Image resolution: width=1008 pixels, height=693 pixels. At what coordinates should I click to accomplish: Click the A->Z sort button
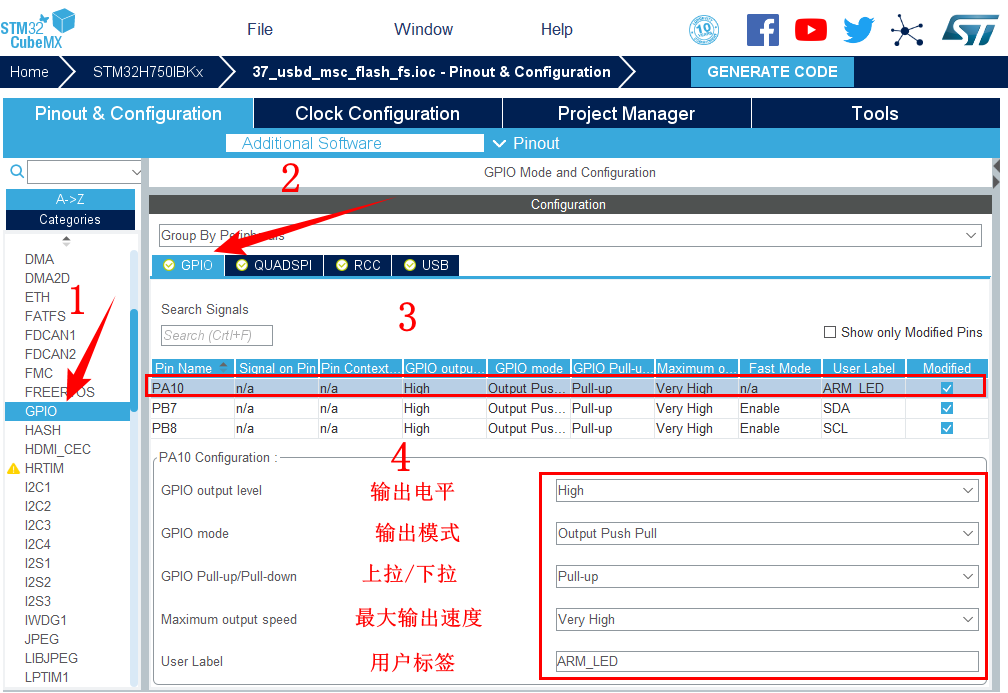point(70,199)
